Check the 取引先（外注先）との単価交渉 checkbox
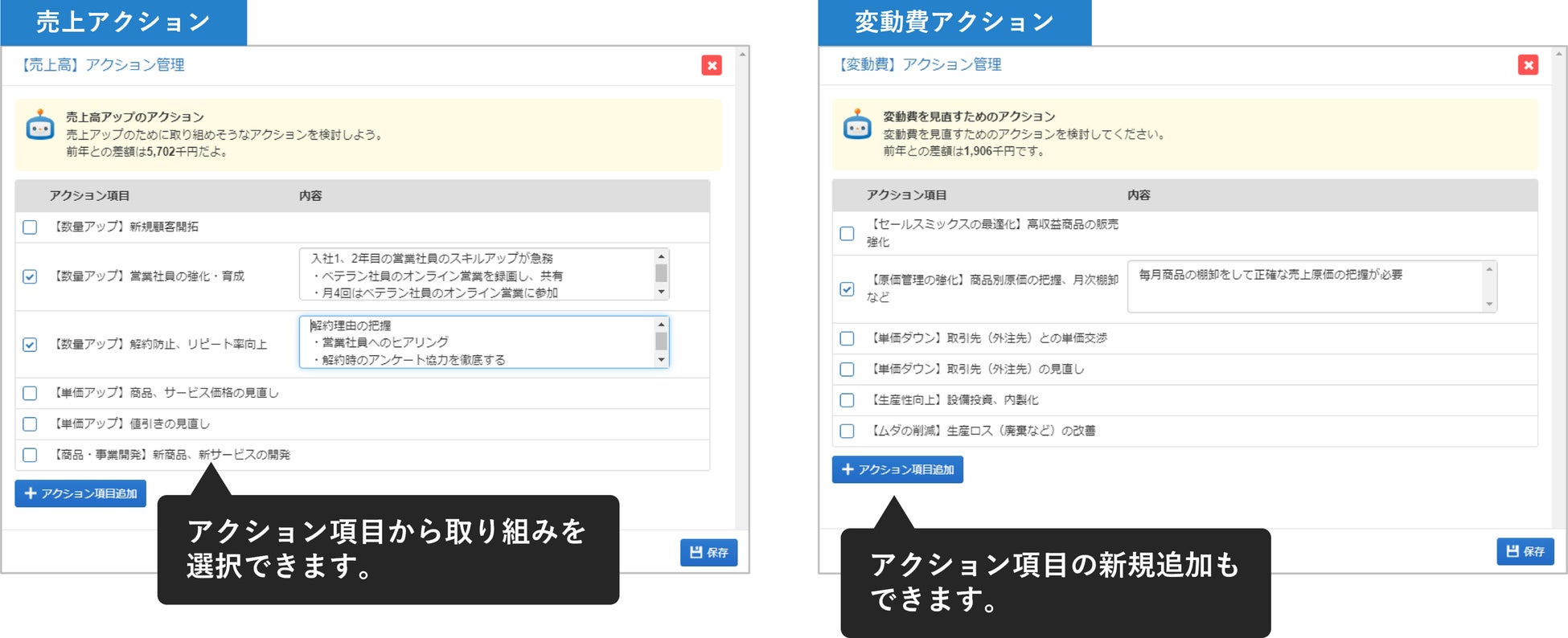 (847, 338)
